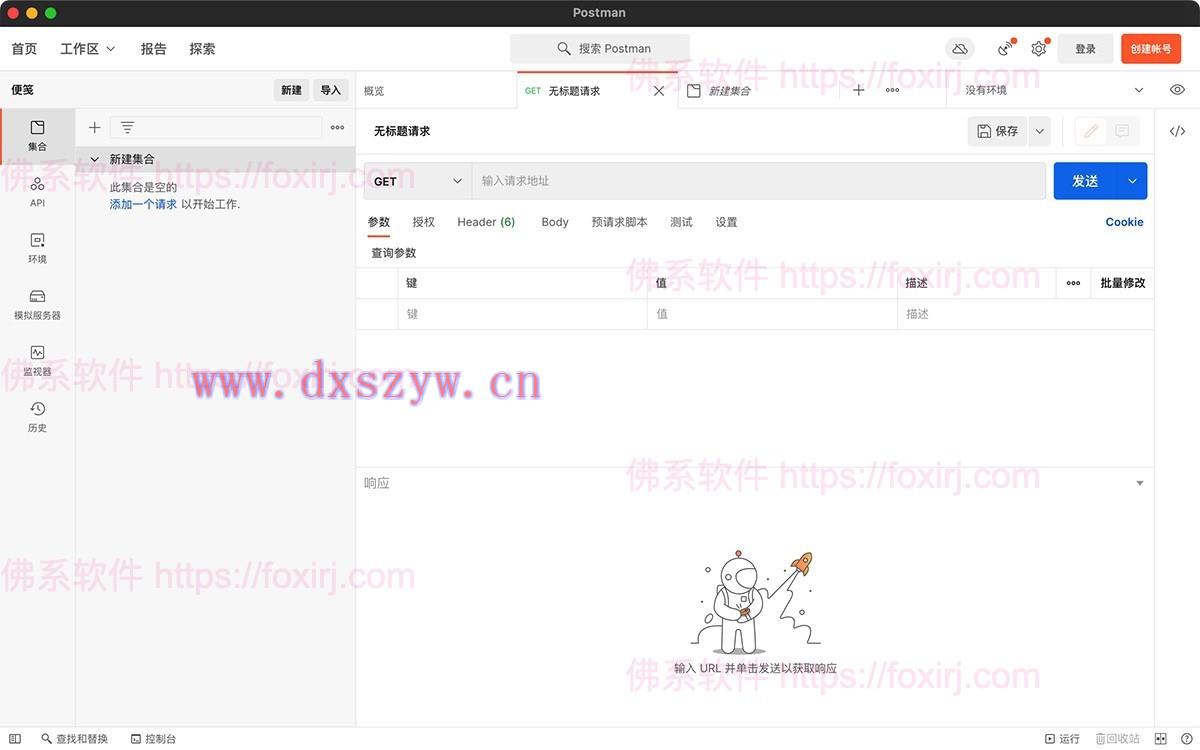Click the offline cloud sync icon
This screenshot has height=750, width=1200.
(959, 48)
